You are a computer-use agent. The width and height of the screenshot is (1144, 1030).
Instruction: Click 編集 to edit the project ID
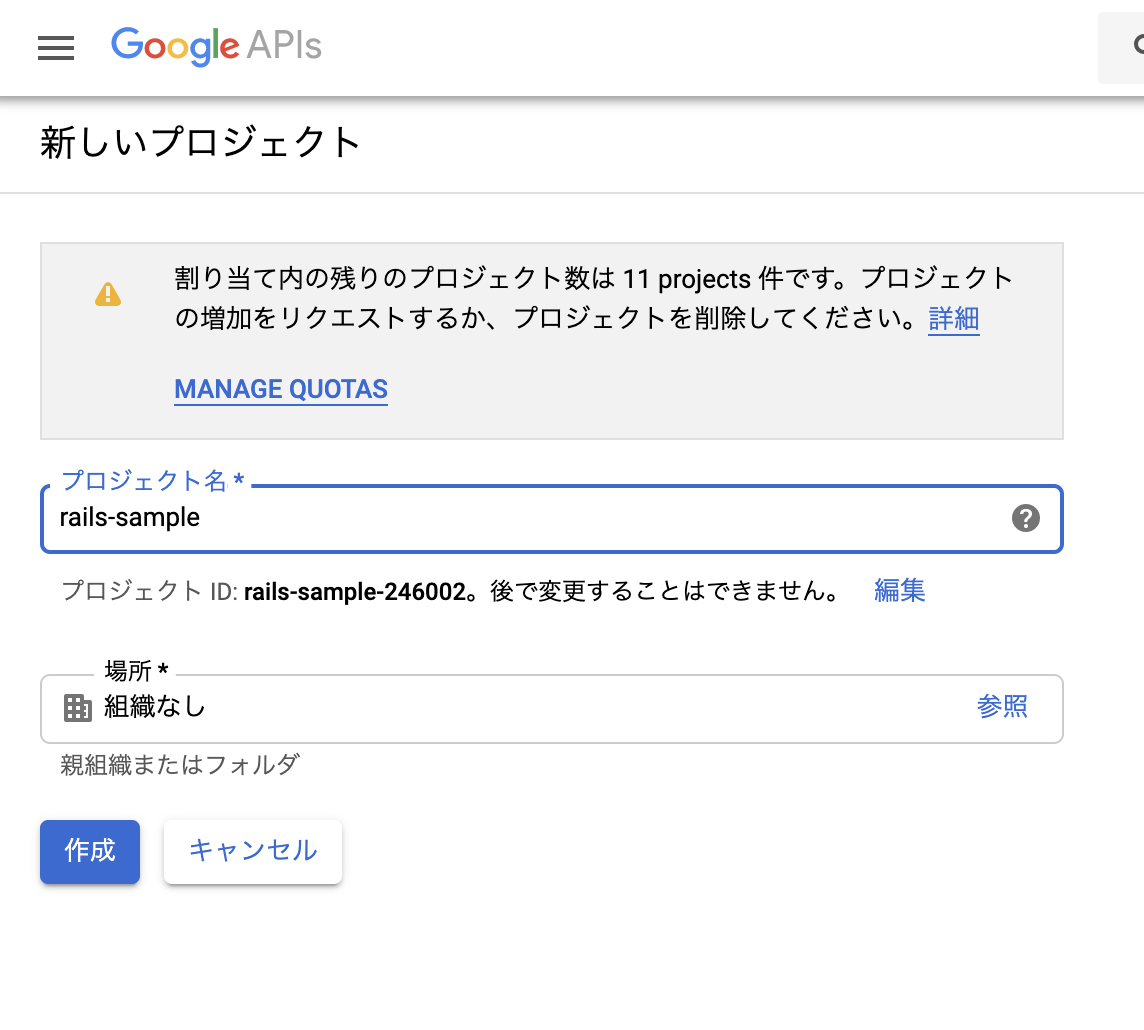pos(899,590)
